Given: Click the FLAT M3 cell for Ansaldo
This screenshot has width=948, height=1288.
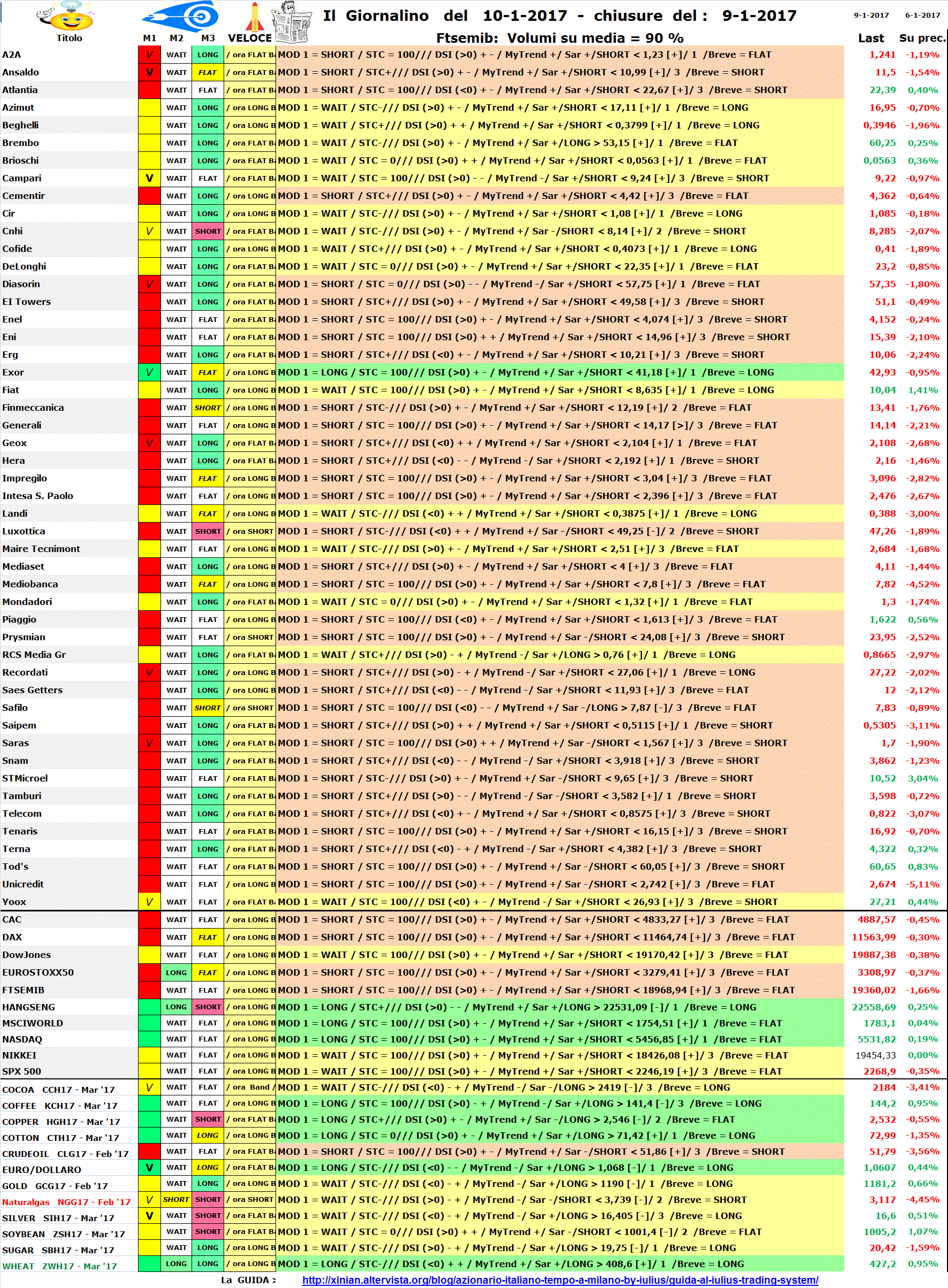Looking at the screenshot, I should (x=208, y=72).
